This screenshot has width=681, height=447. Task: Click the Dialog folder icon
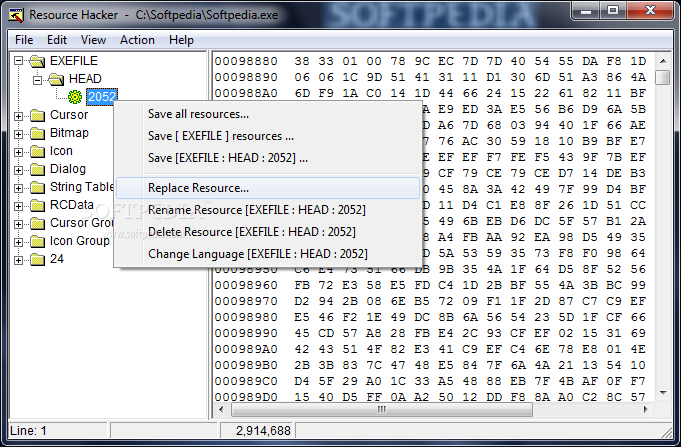(37, 169)
